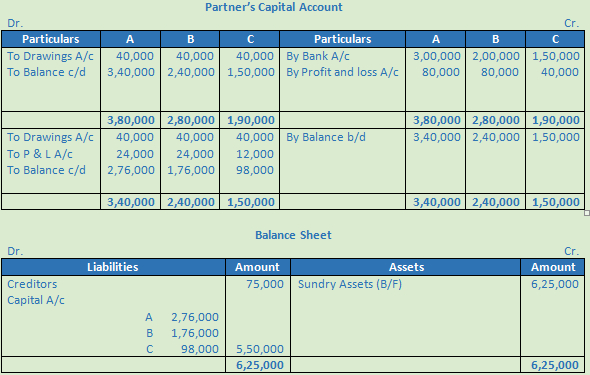Click the Dr. label of Partner's Capital Account
This screenshot has width=590, height=375.
pyautogui.click(x=15, y=23)
